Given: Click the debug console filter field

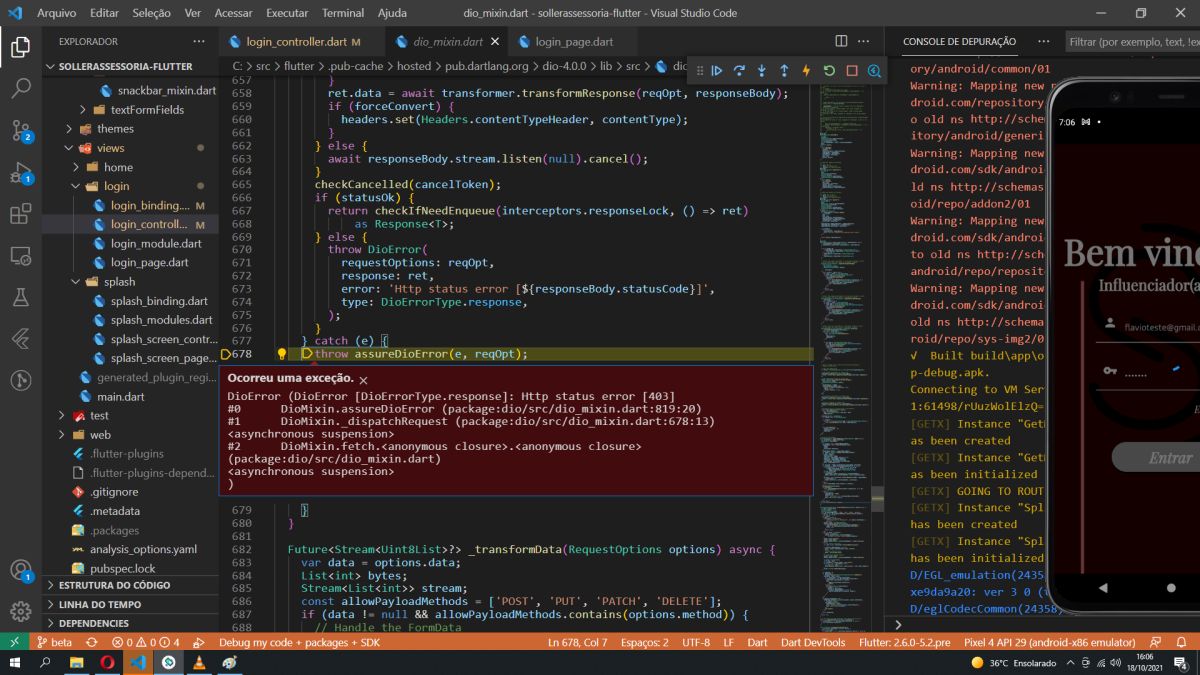Looking at the screenshot, I should point(1132,42).
